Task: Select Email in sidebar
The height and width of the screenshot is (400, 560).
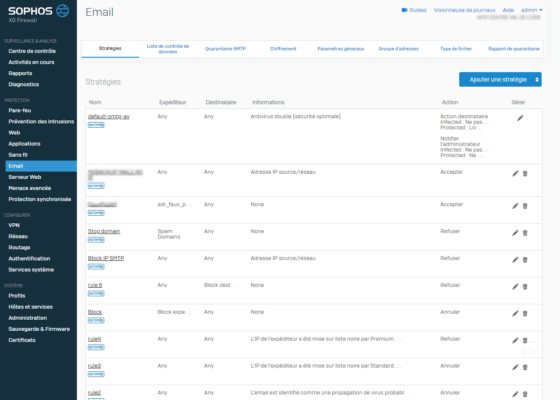Action: click(x=41, y=166)
